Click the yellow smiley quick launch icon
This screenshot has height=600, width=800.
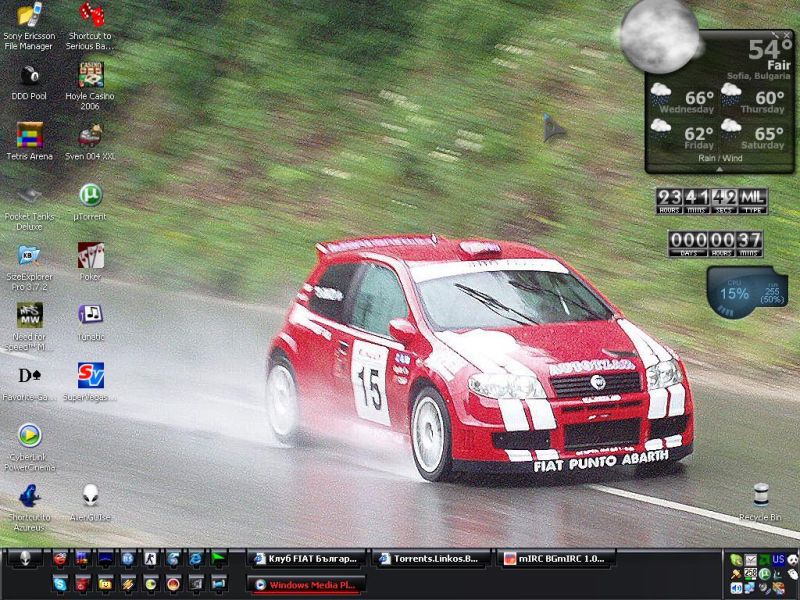pyautogui.click(x=106, y=585)
